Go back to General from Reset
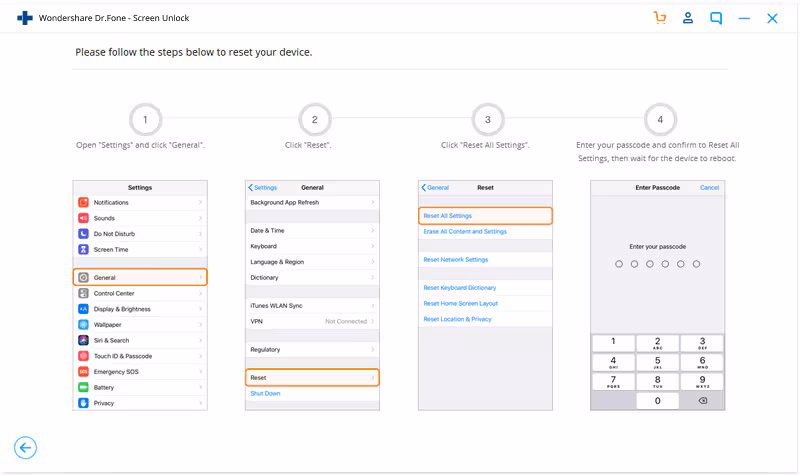The image size is (800, 476). (435, 188)
